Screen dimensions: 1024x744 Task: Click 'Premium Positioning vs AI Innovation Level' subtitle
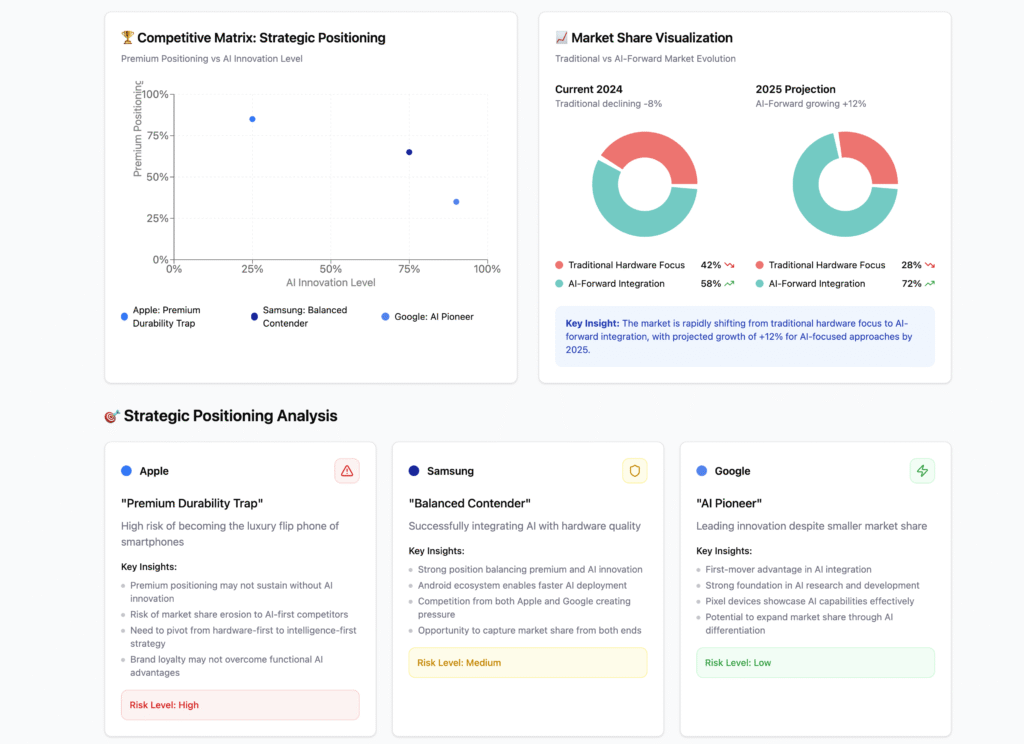(x=212, y=59)
